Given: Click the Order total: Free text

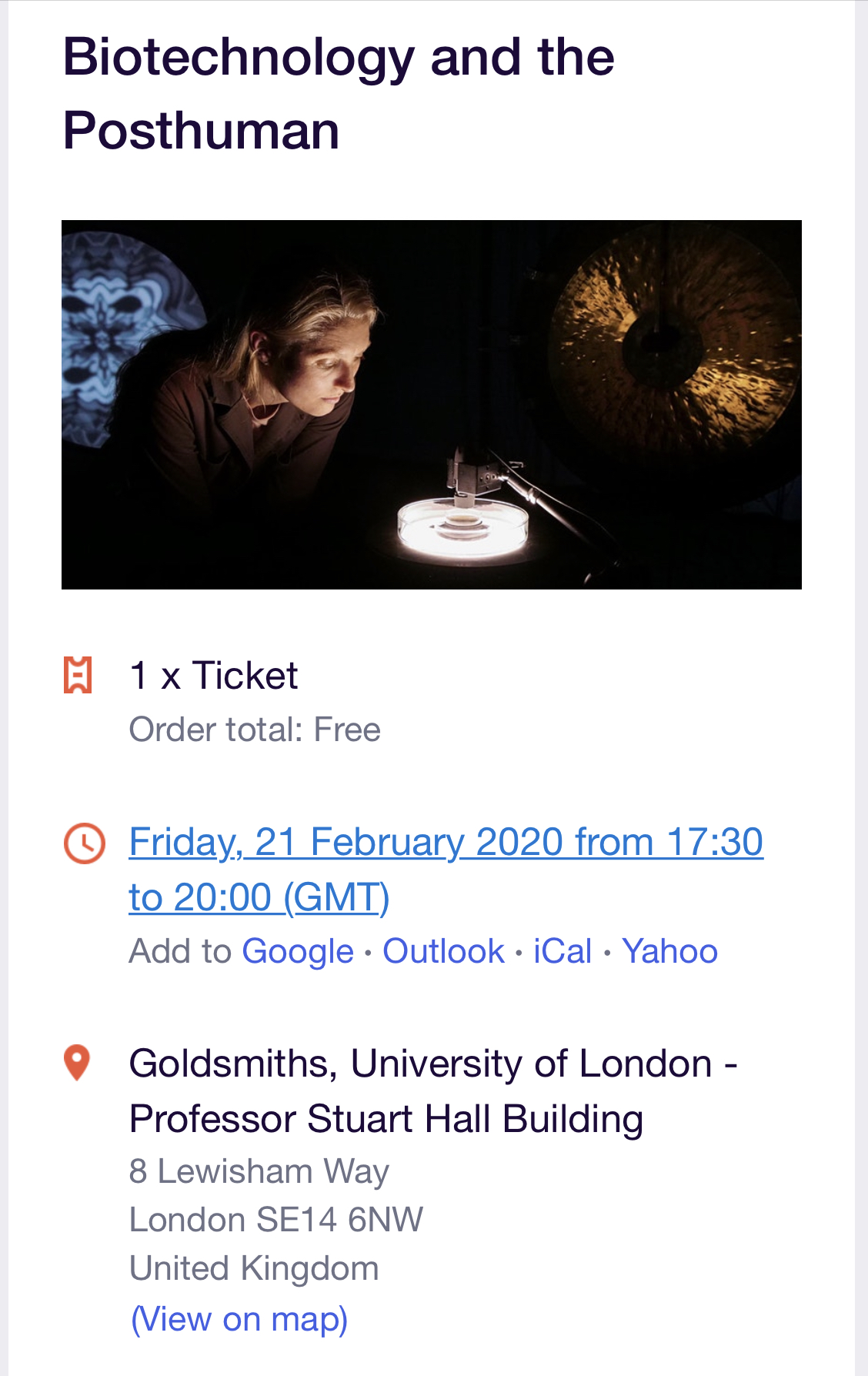Looking at the screenshot, I should pos(255,730).
